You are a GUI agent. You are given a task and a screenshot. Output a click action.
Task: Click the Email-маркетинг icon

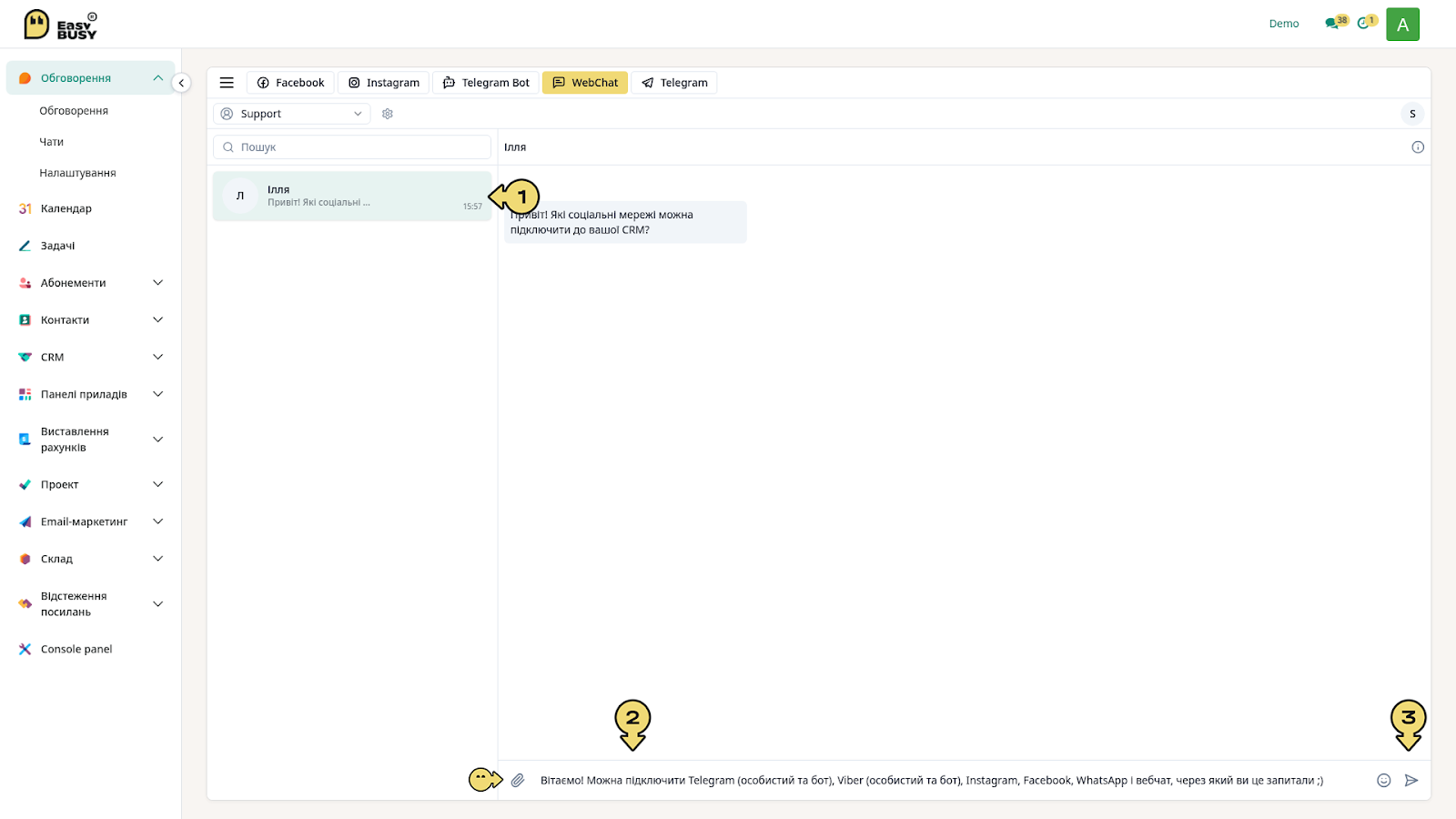[25, 521]
